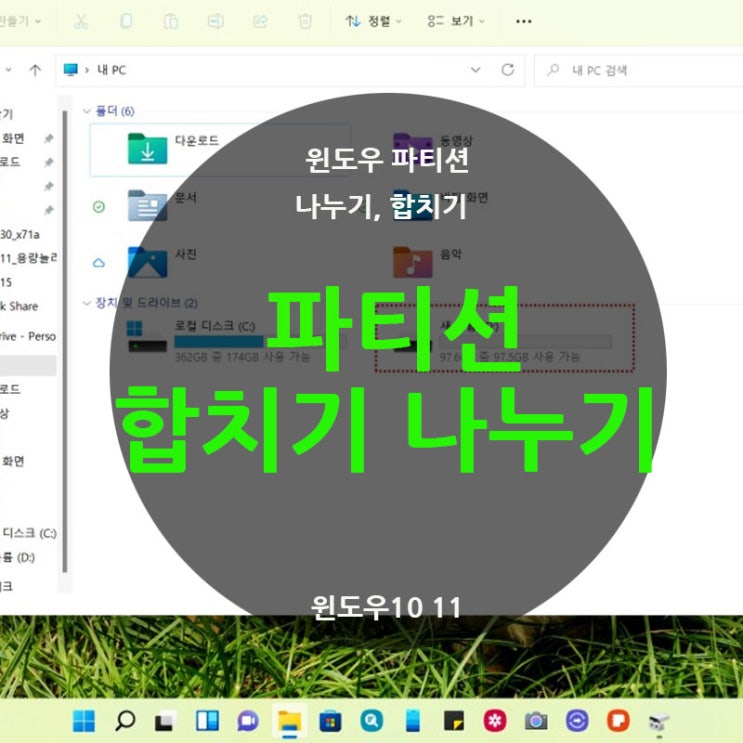Open the three-dot more options menu
This screenshot has width=743, height=743.
(524, 21)
